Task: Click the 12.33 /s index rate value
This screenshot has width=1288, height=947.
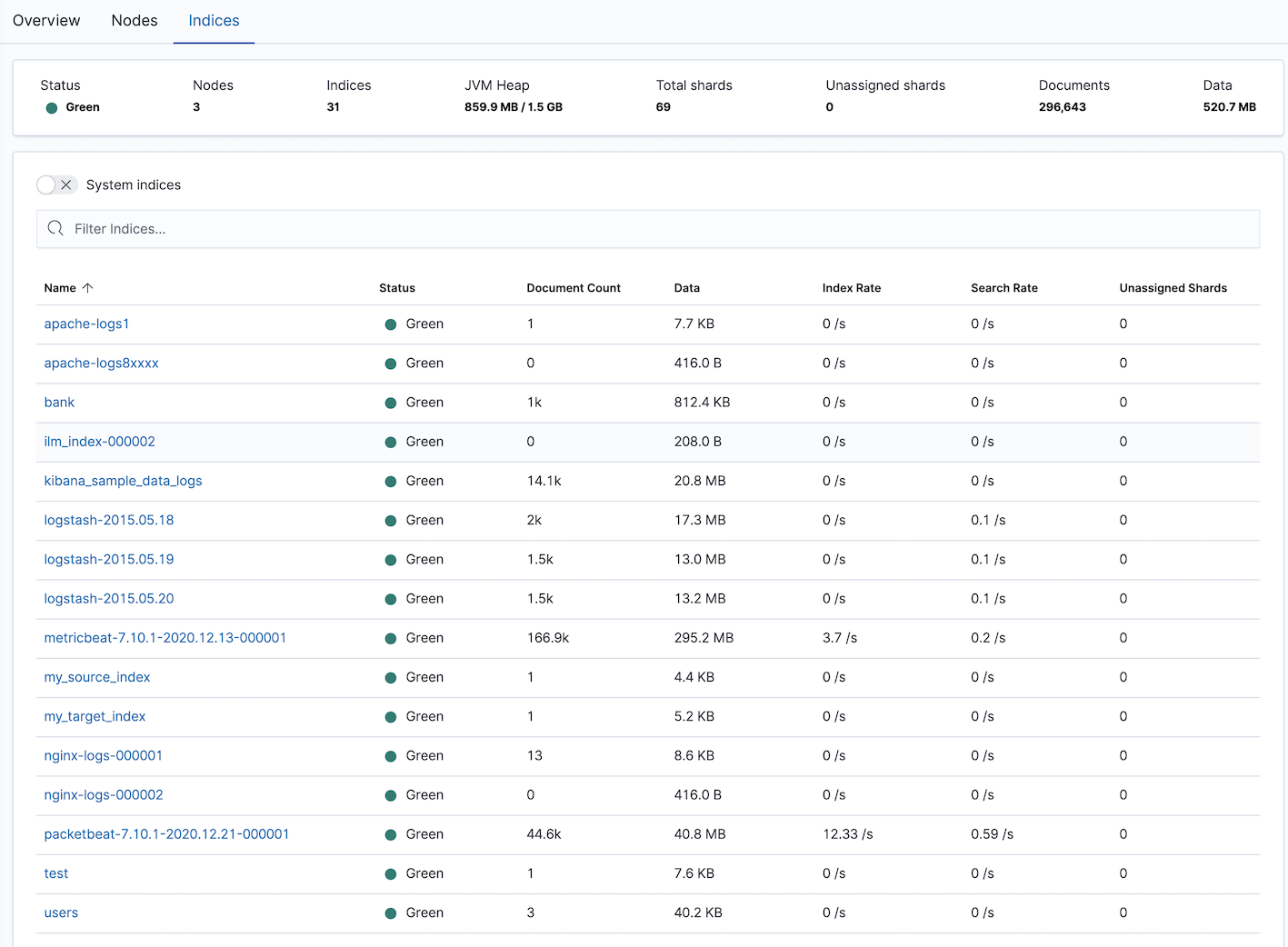Action: (x=847, y=833)
